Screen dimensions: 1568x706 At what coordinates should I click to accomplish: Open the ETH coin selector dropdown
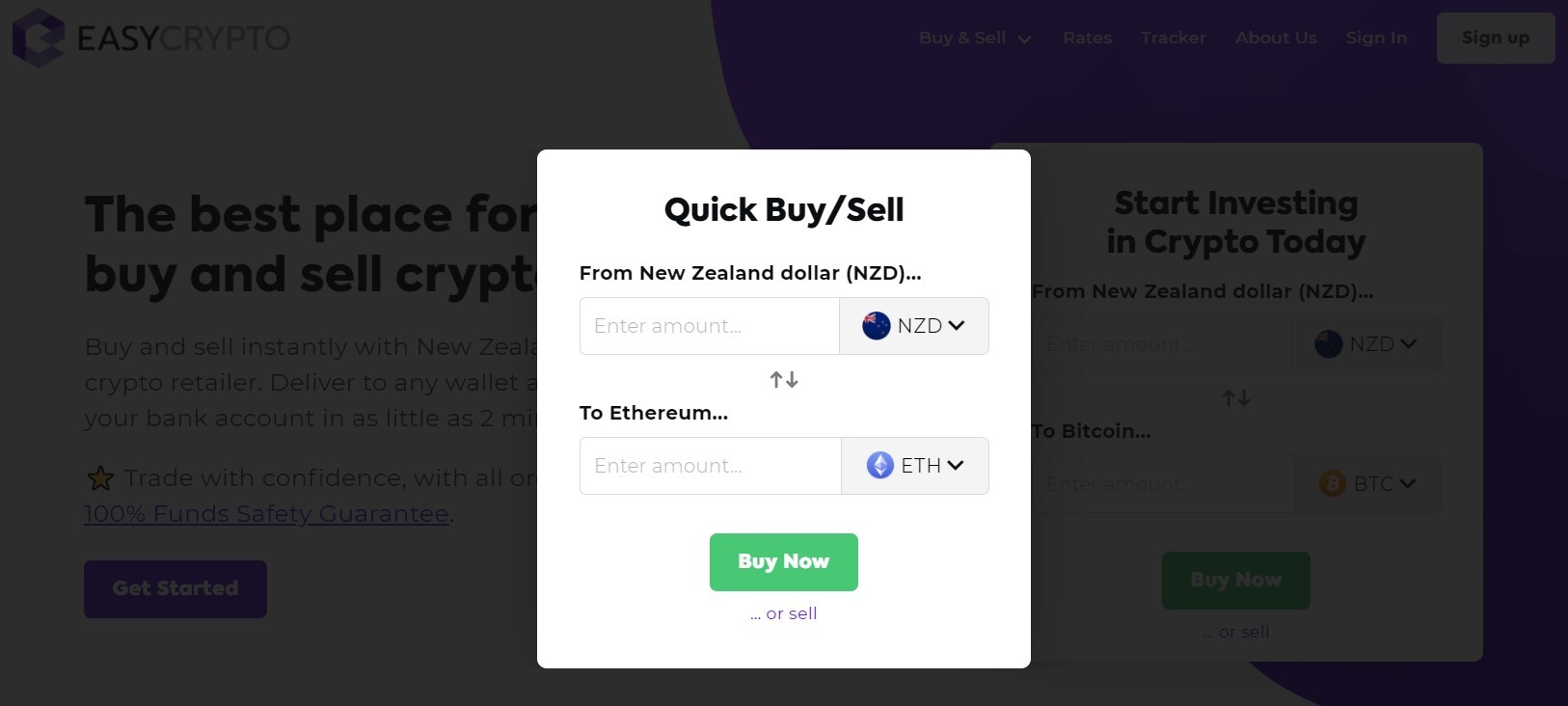pyautogui.click(x=915, y=466)
